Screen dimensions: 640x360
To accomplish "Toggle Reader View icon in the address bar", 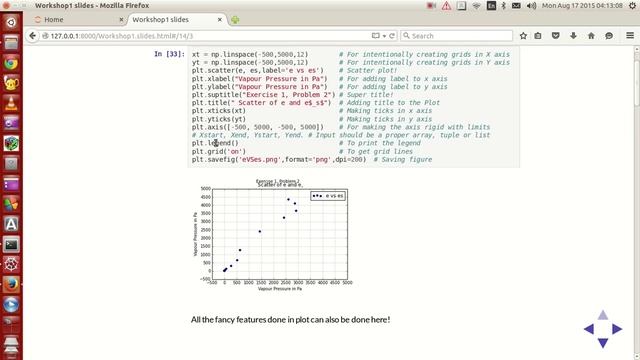I will [376, 36].
